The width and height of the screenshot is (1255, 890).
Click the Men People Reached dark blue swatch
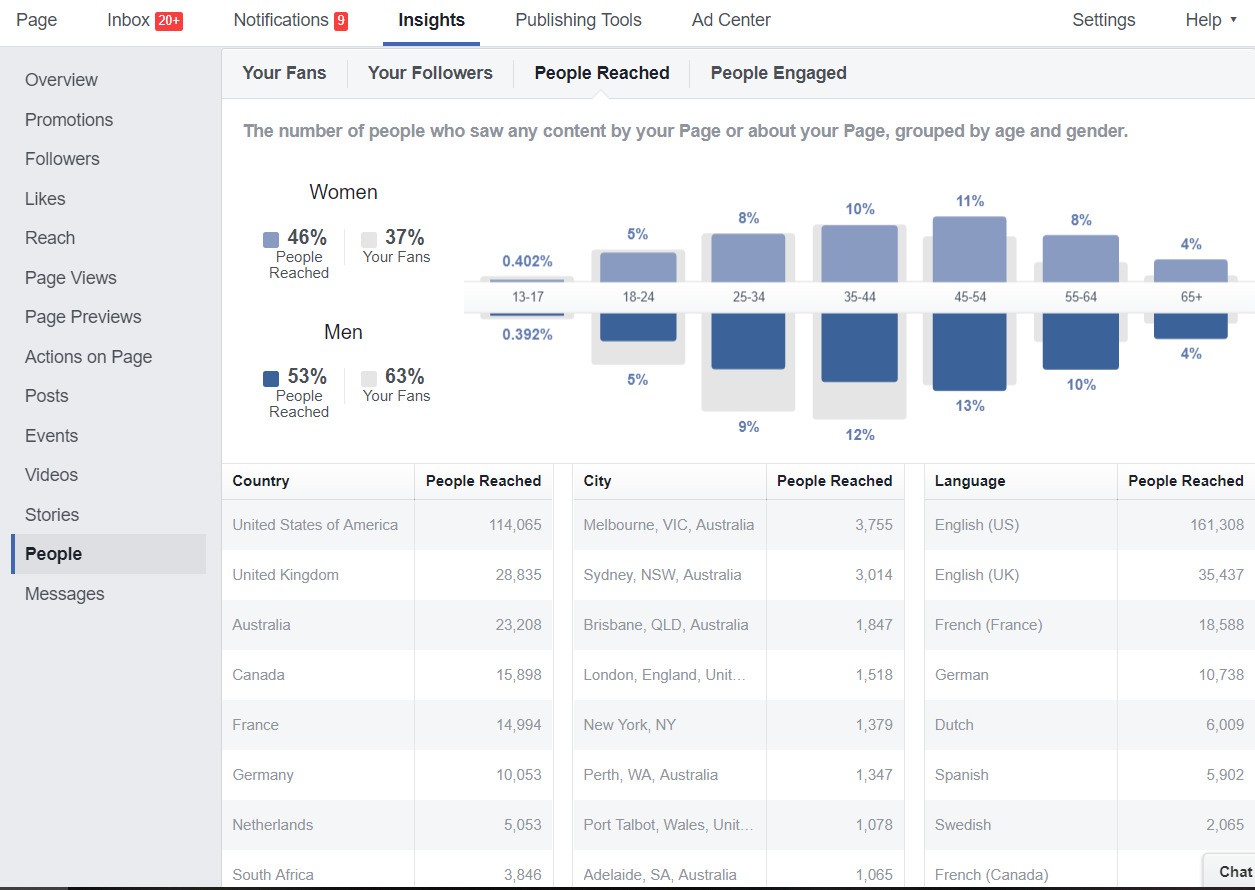[x=271, y=379]
